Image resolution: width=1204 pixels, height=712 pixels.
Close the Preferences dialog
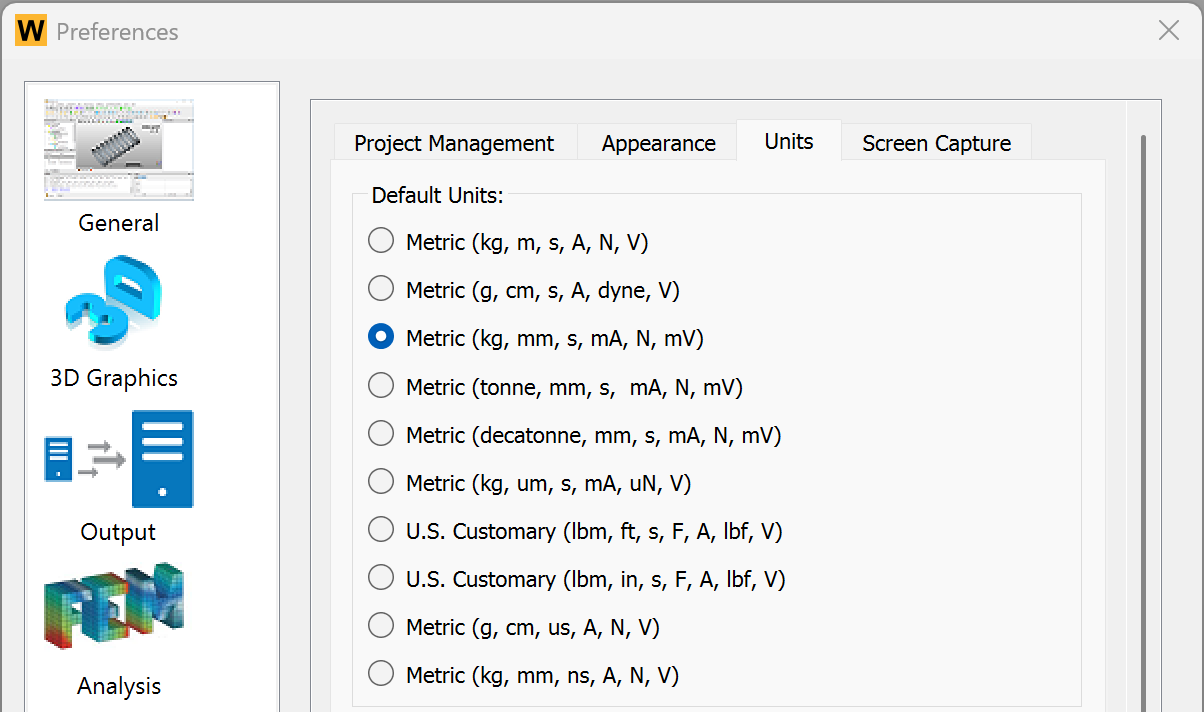click(1168, 31)
